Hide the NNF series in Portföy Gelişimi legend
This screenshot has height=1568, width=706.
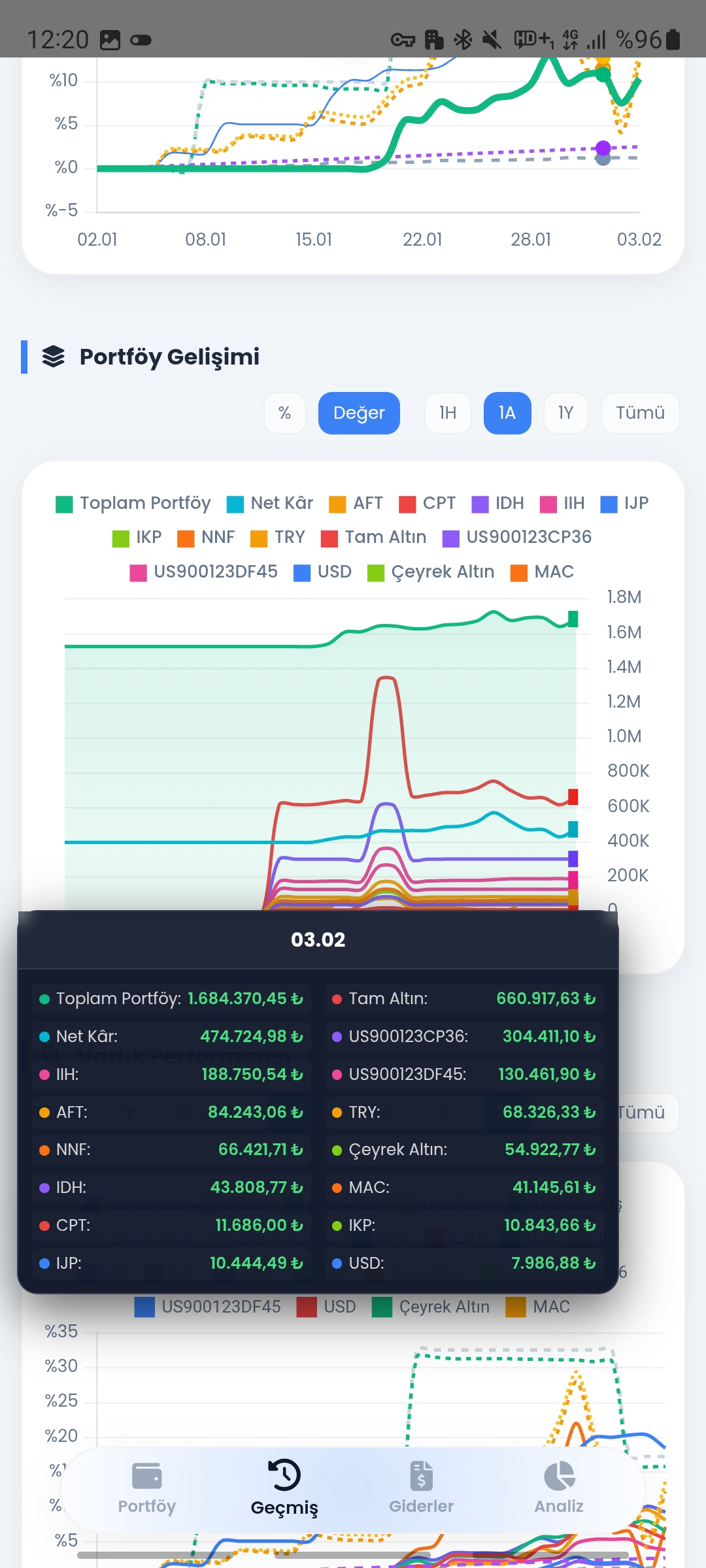[206, 538]
